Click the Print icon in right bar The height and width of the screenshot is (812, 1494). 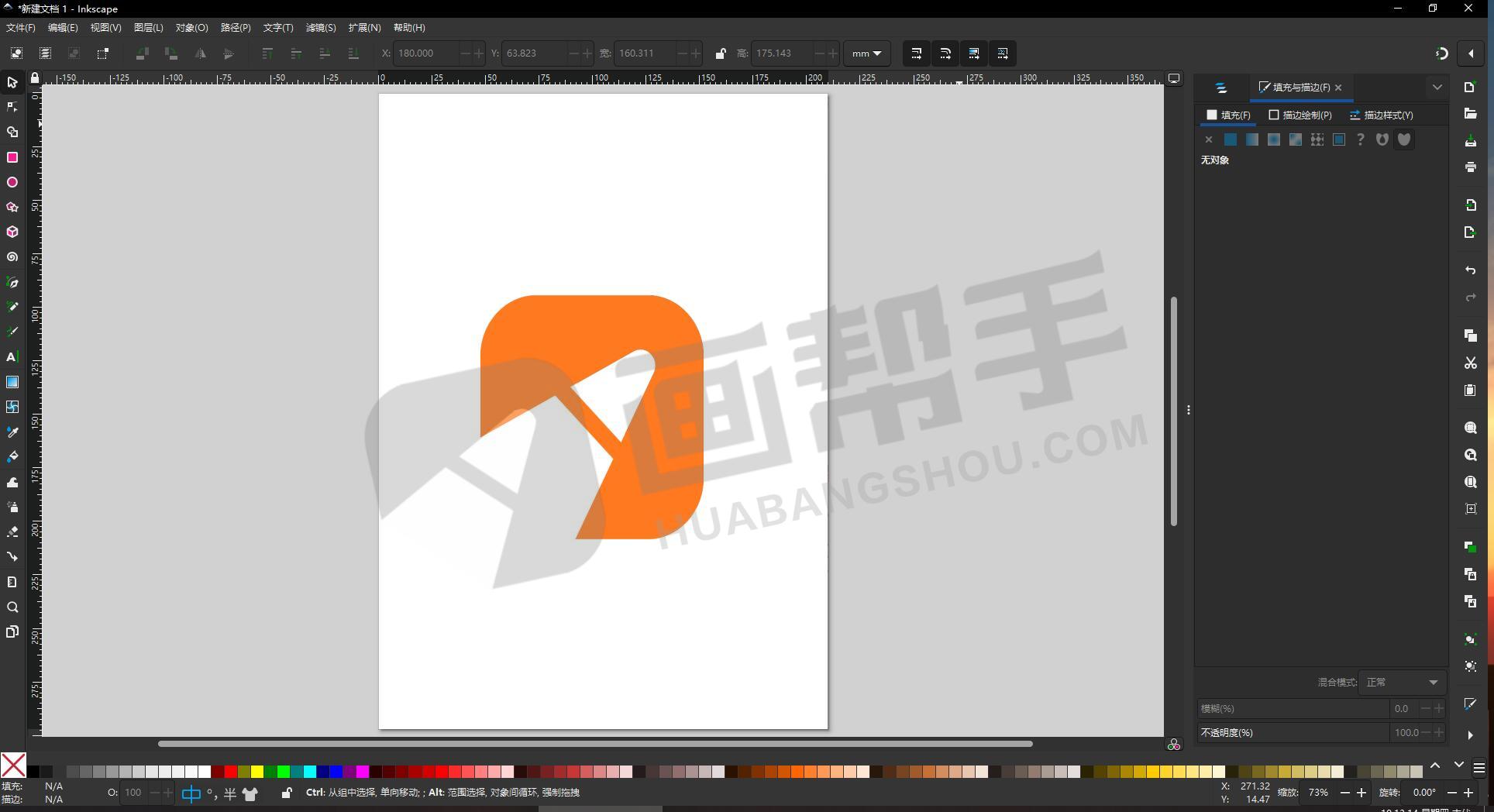click(x=1470, y=167)
